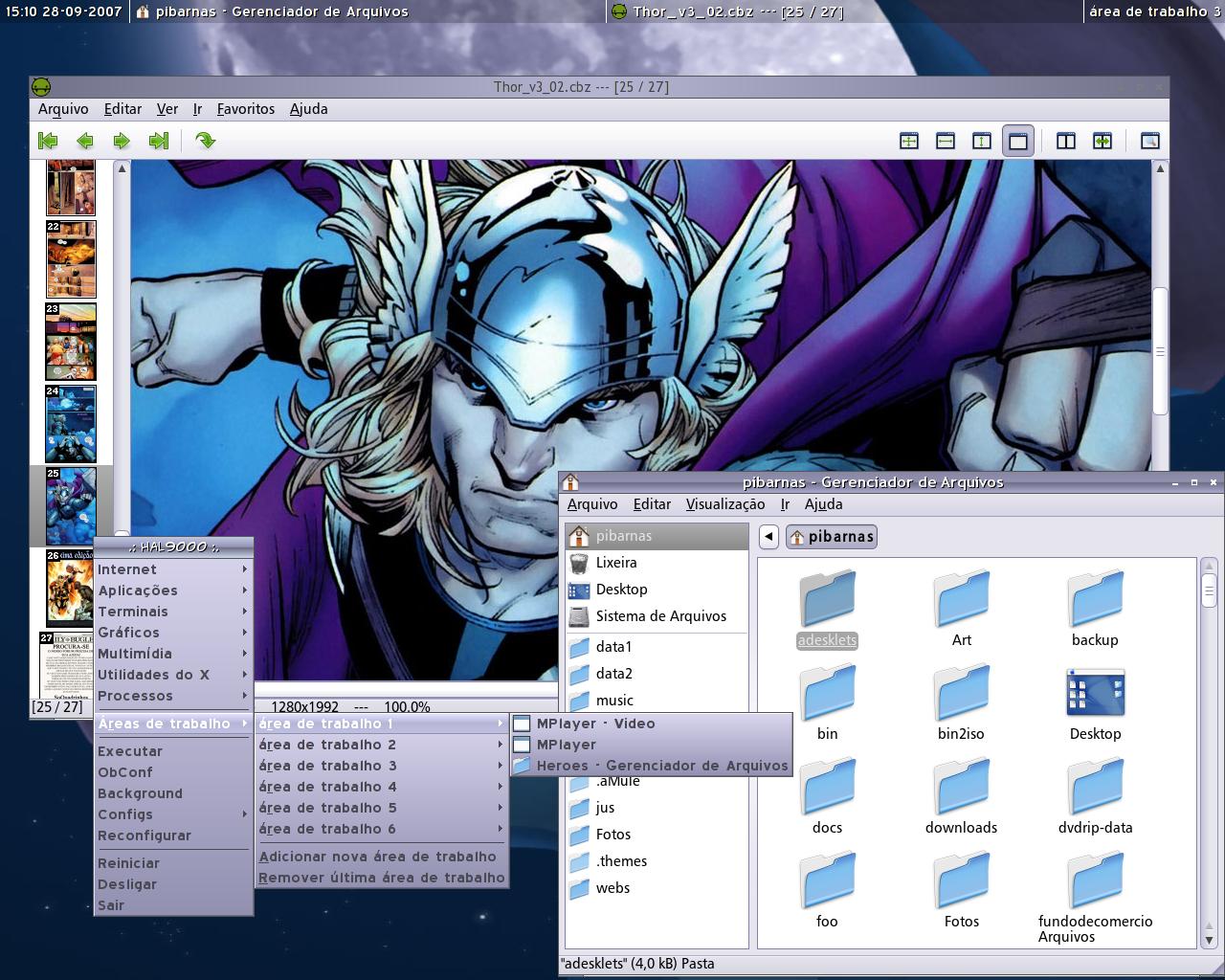Open Ver menu in comic viewer
The height and width of the screenshot is (980, 1225).
[x=167, y=109]
